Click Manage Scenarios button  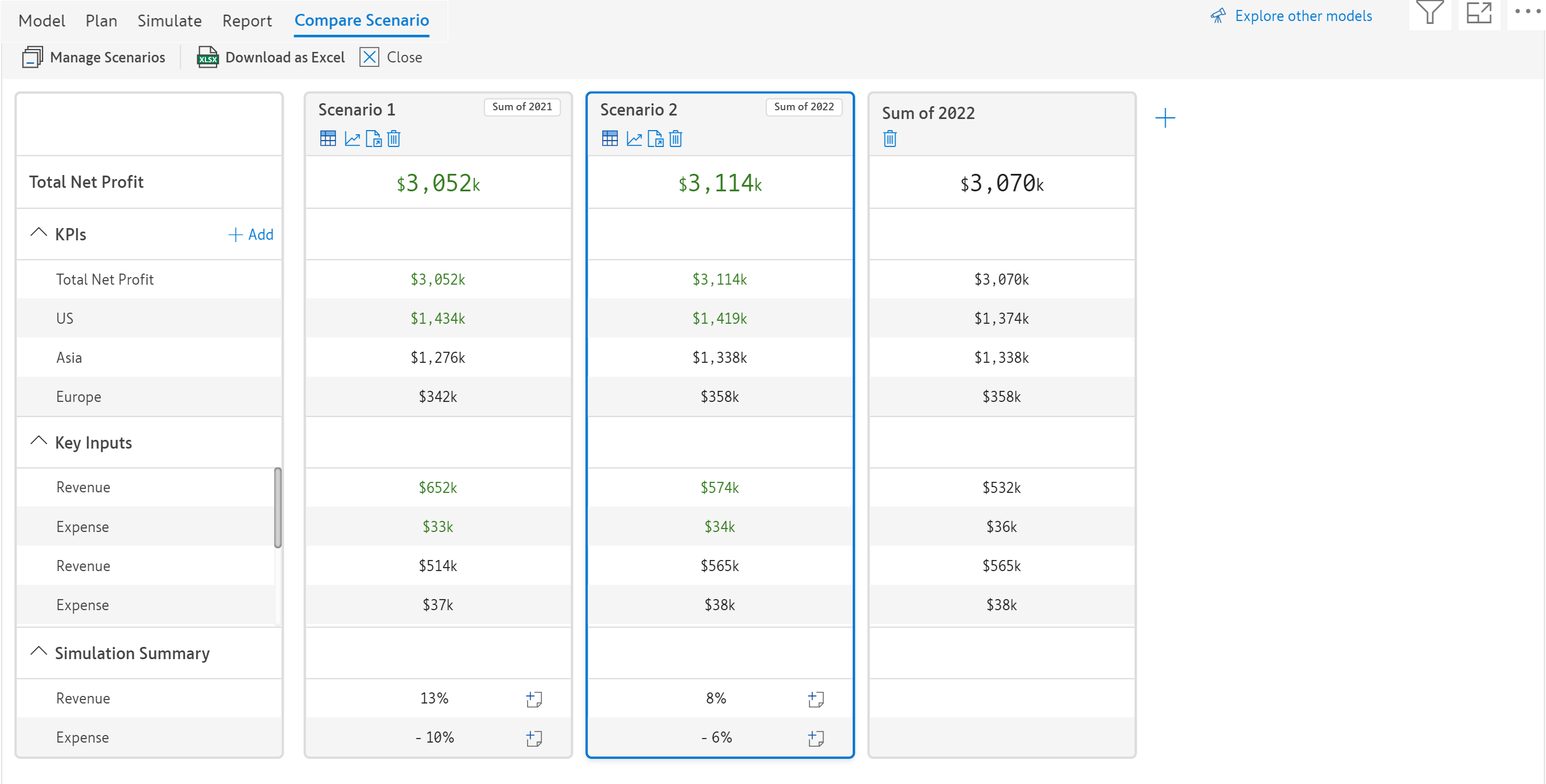tap(93, 58)
